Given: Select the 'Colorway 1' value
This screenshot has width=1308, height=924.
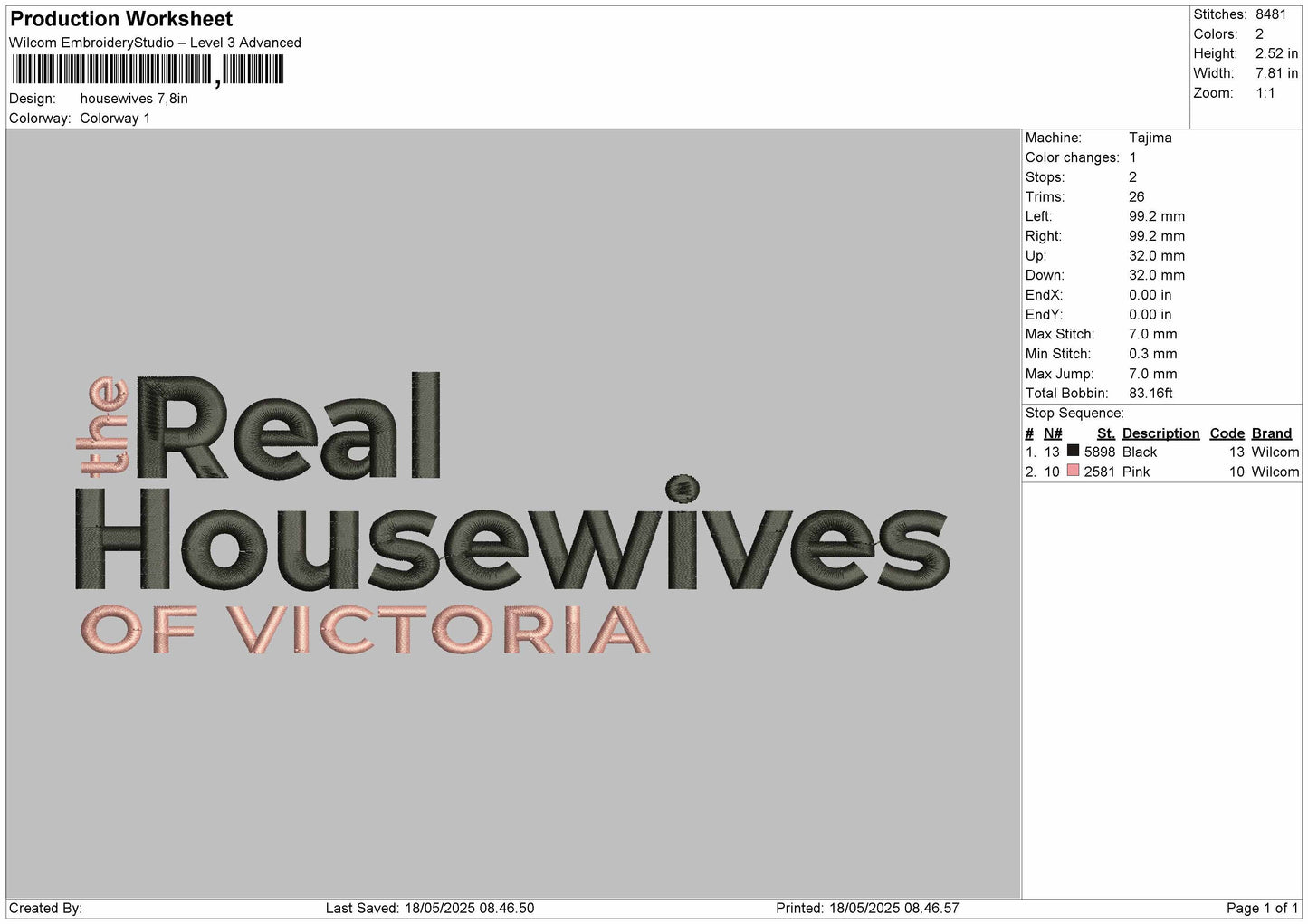Looking at the screenshot, I should [x=115, y=119].
